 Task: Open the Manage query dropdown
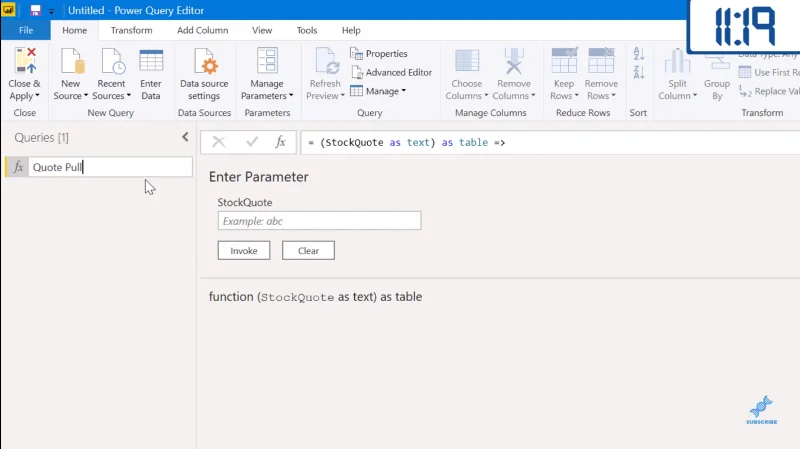click(378, 91)
